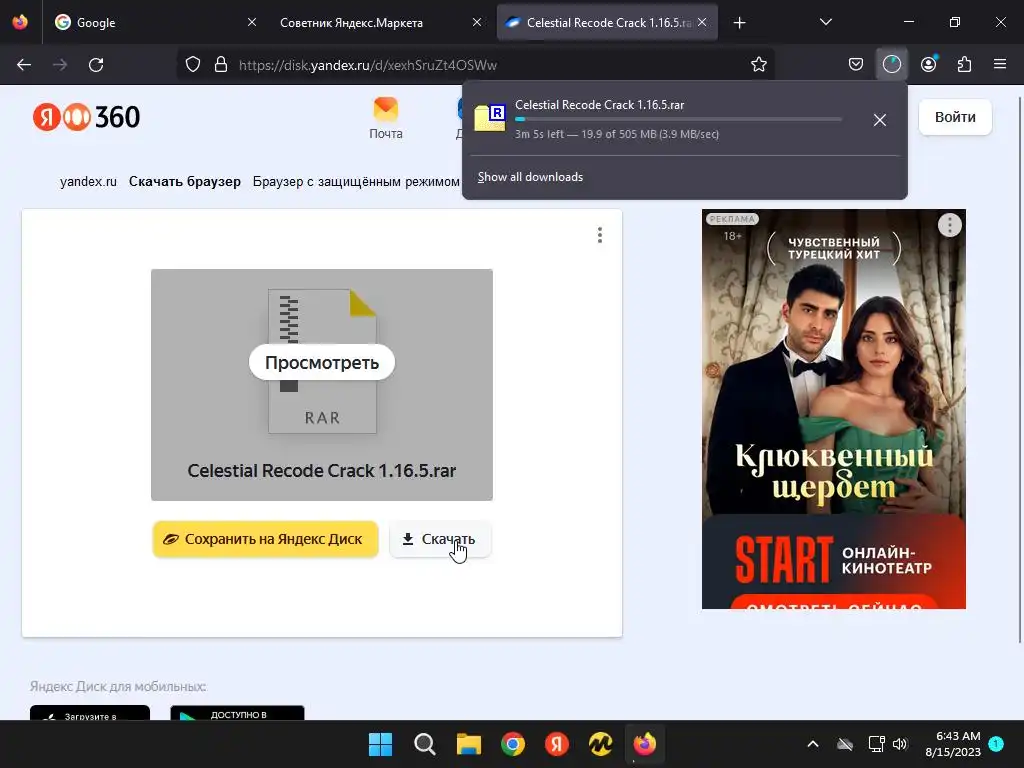The image size is (1024, 768).
Task: Click Сохранить на Яндекс Диск button
Action: pos(266,539)
